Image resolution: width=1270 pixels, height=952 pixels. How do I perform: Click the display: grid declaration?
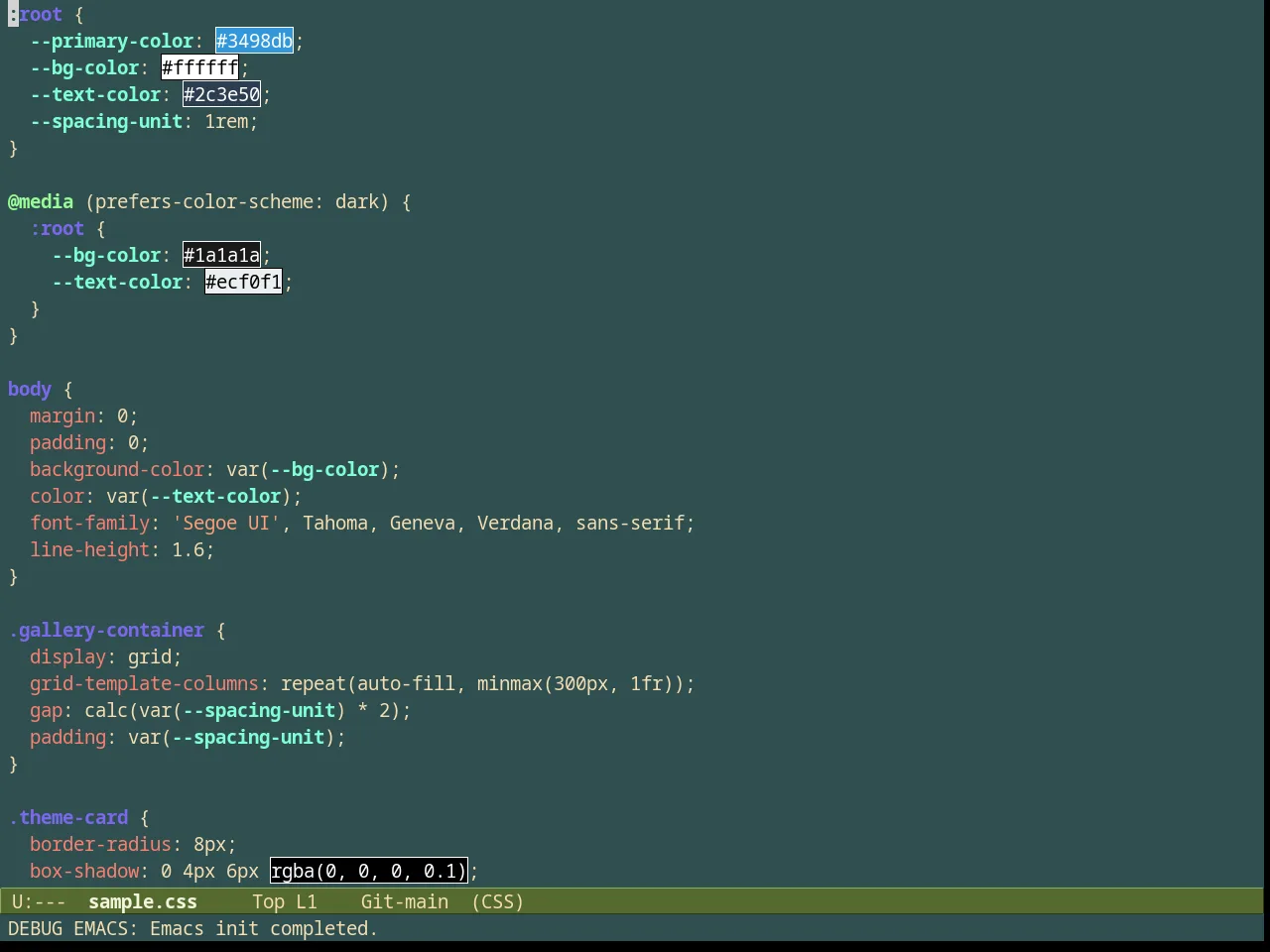[x=105, y=656]
